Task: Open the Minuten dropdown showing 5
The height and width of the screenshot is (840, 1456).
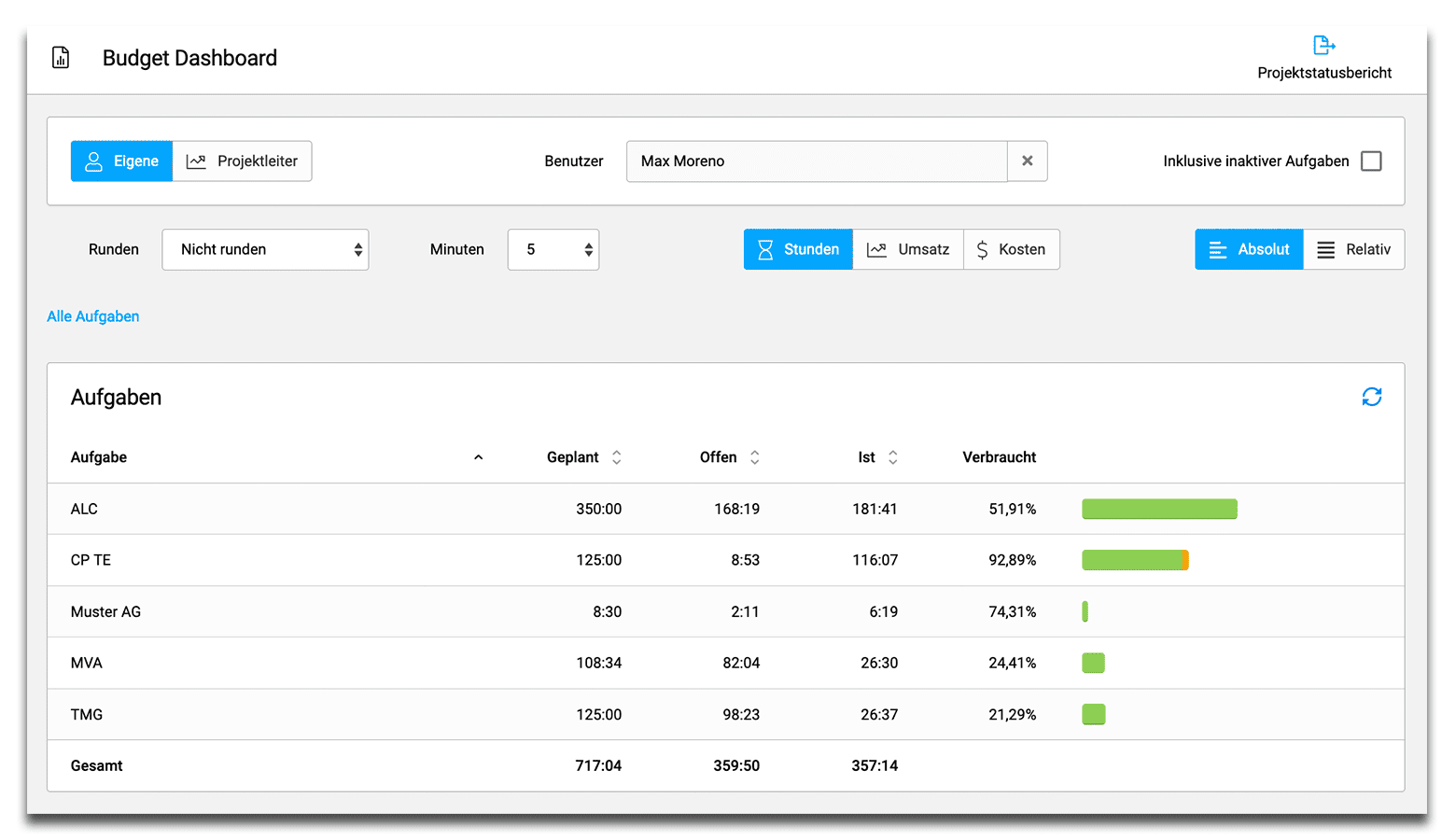Action: [553, 249]
